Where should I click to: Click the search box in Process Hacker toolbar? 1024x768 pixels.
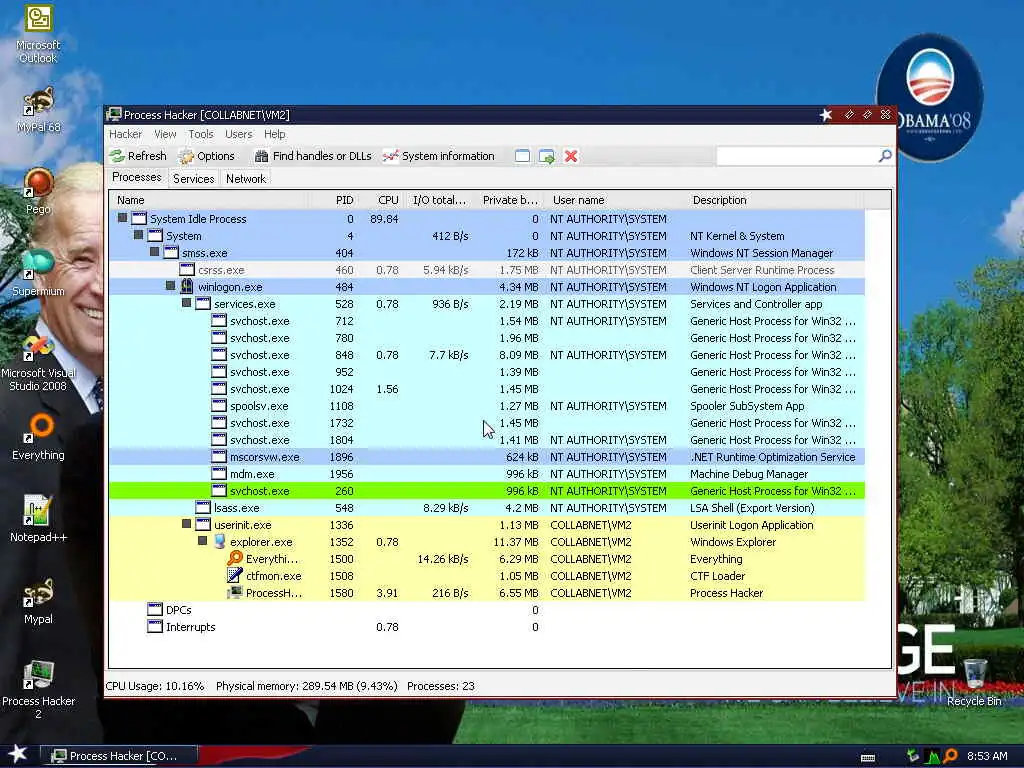coord(797,155)
